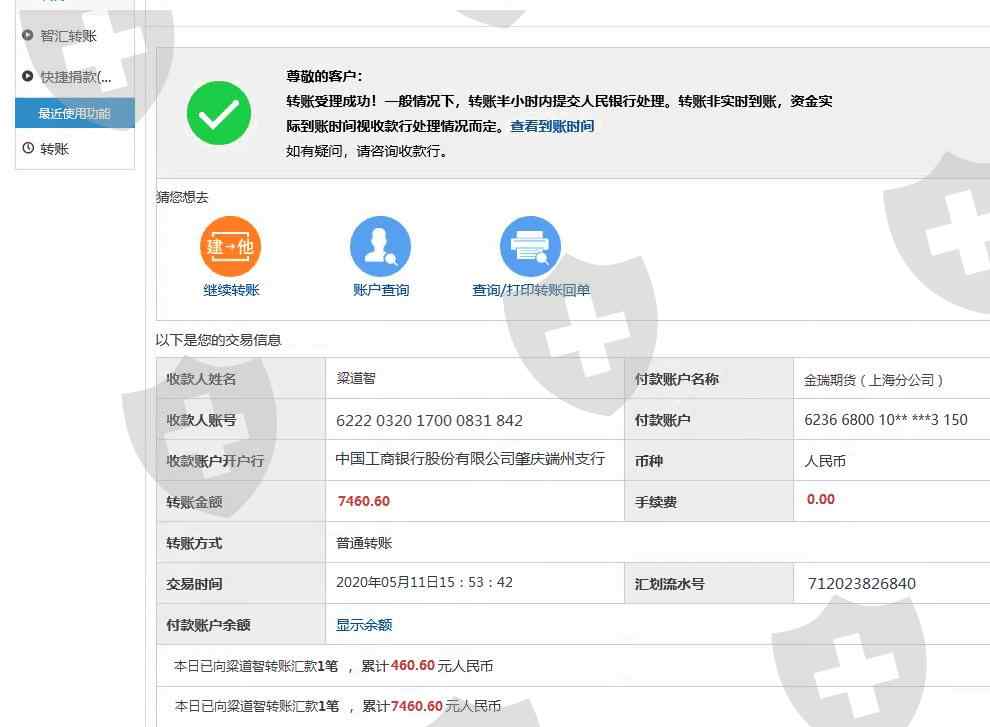Click the bullet icon beside 快捷捐款

pyautogui.click(x=27, y=76)
